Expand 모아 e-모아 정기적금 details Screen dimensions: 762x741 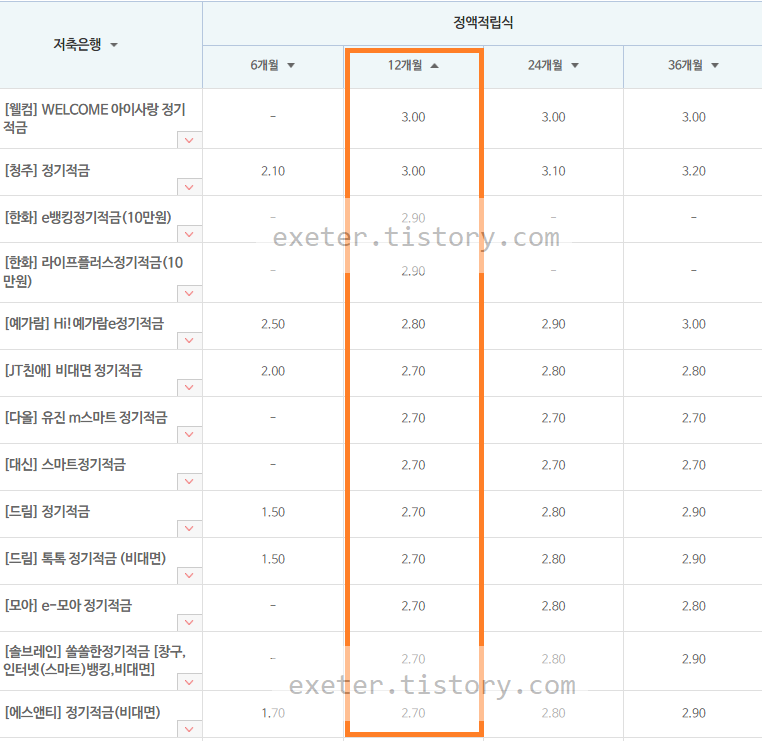pos(190,623)
